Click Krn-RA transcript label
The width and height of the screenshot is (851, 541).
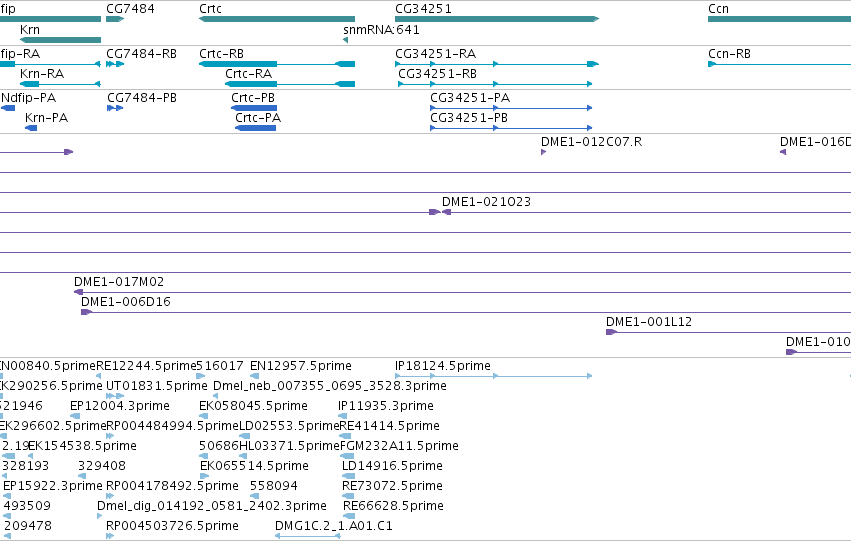click(42, 74)
